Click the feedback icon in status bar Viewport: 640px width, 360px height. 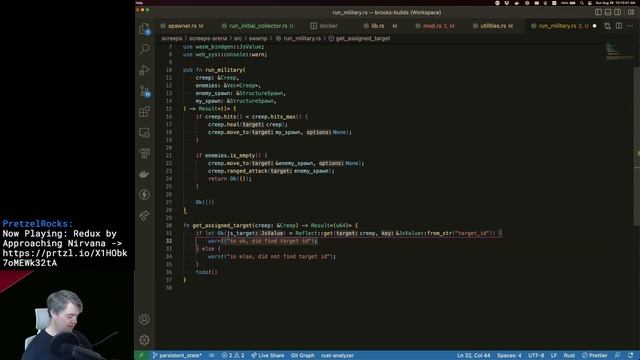(x=618, y=356)
